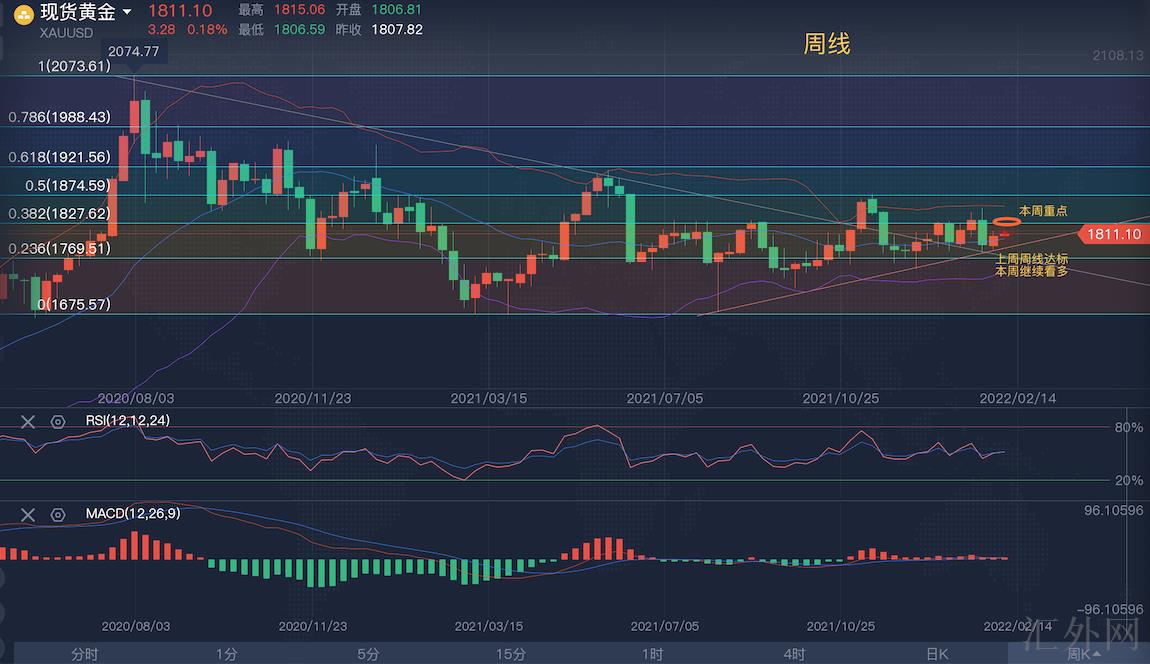Viewport: 1150px width, 664px height.
Task: Switch to the 1时 timeframe
Action: point(652,654)
